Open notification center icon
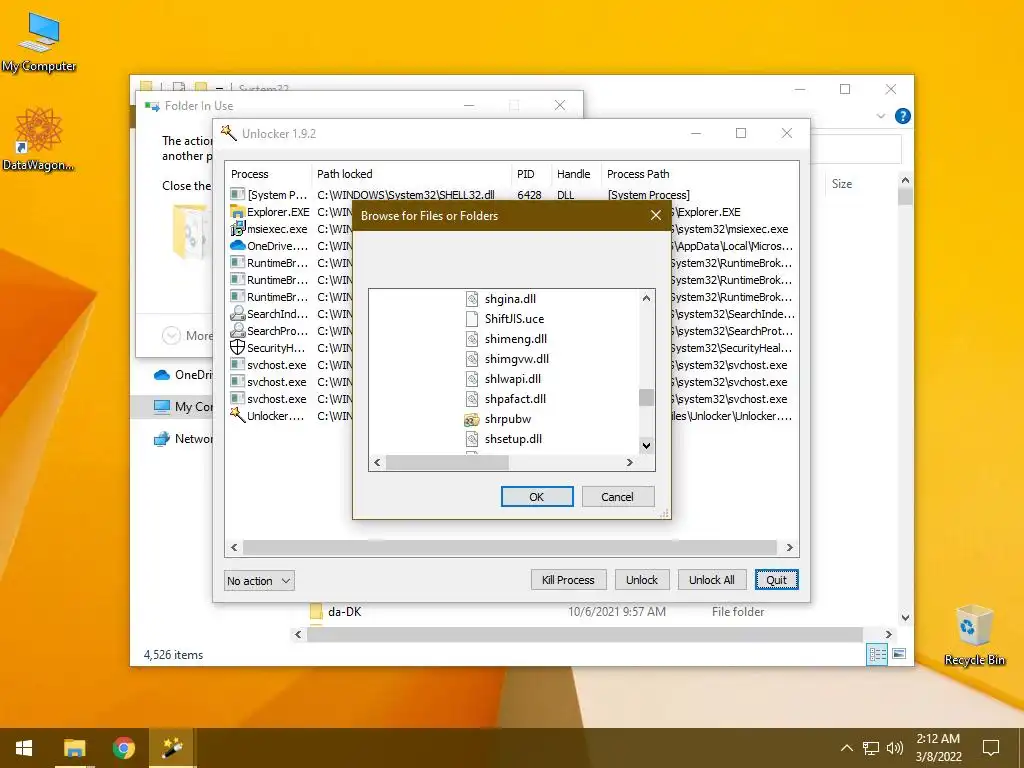The height and width of the screenshot is (768, 1024). 991,748
